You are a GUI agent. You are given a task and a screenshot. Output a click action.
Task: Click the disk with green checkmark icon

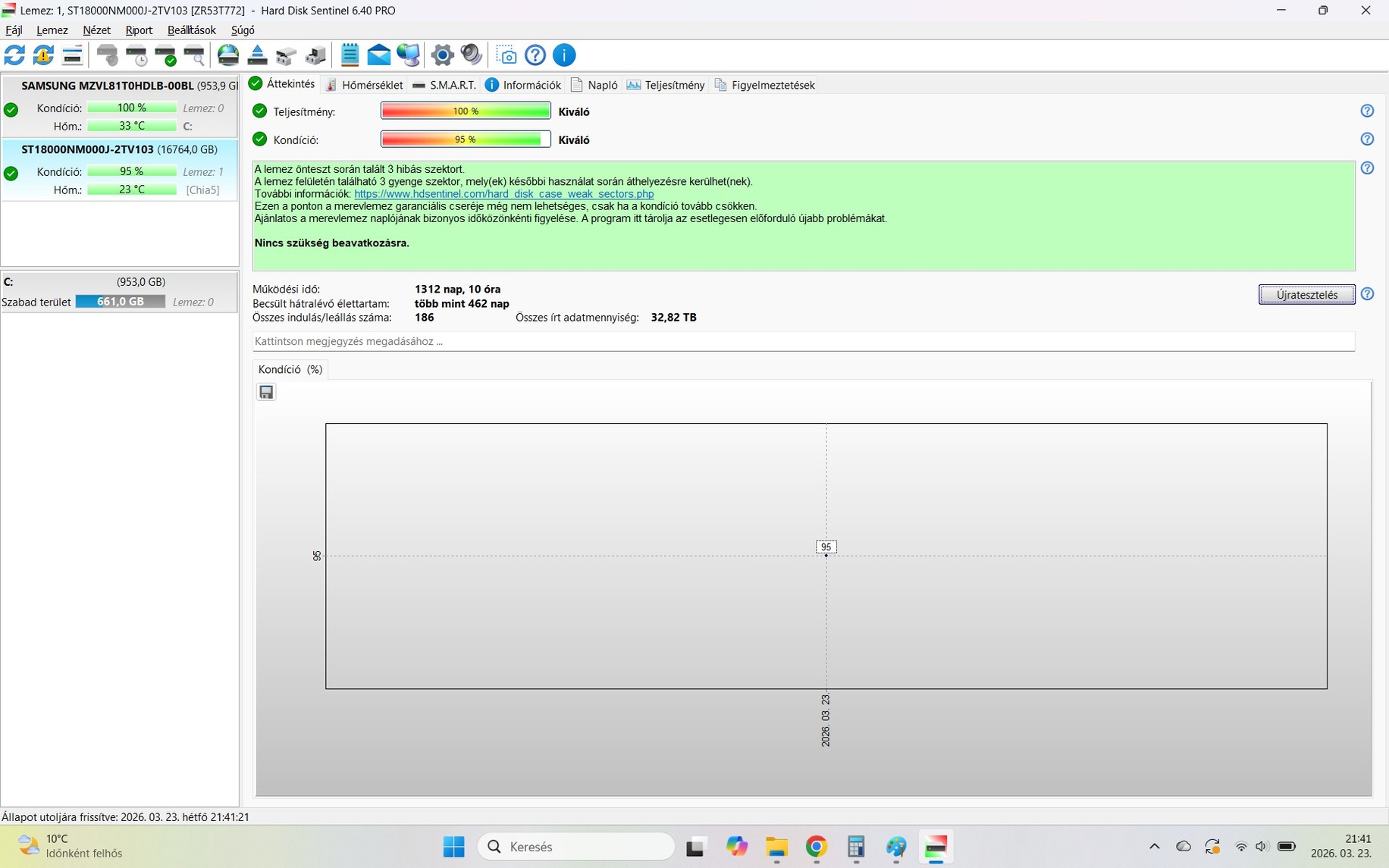[165, 55]
